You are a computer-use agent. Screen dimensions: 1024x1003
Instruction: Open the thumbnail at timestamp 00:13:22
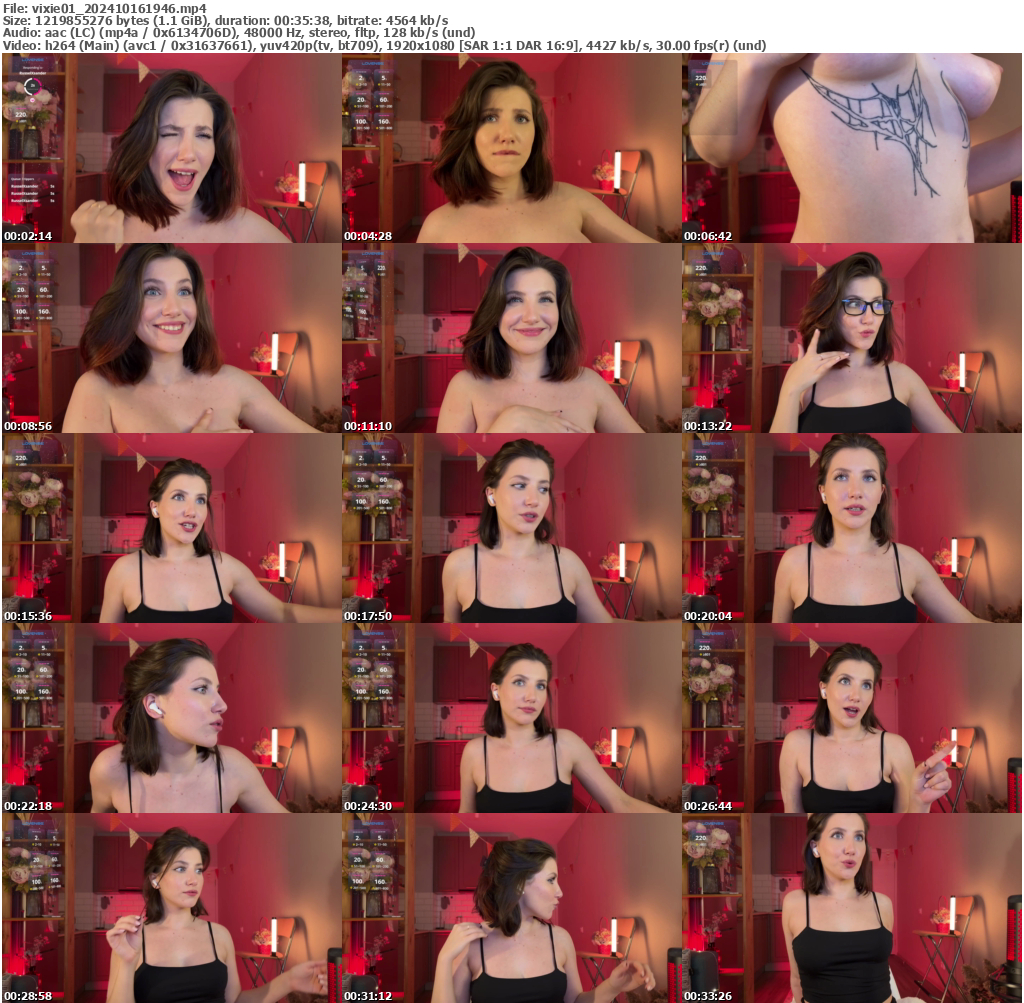850,338
